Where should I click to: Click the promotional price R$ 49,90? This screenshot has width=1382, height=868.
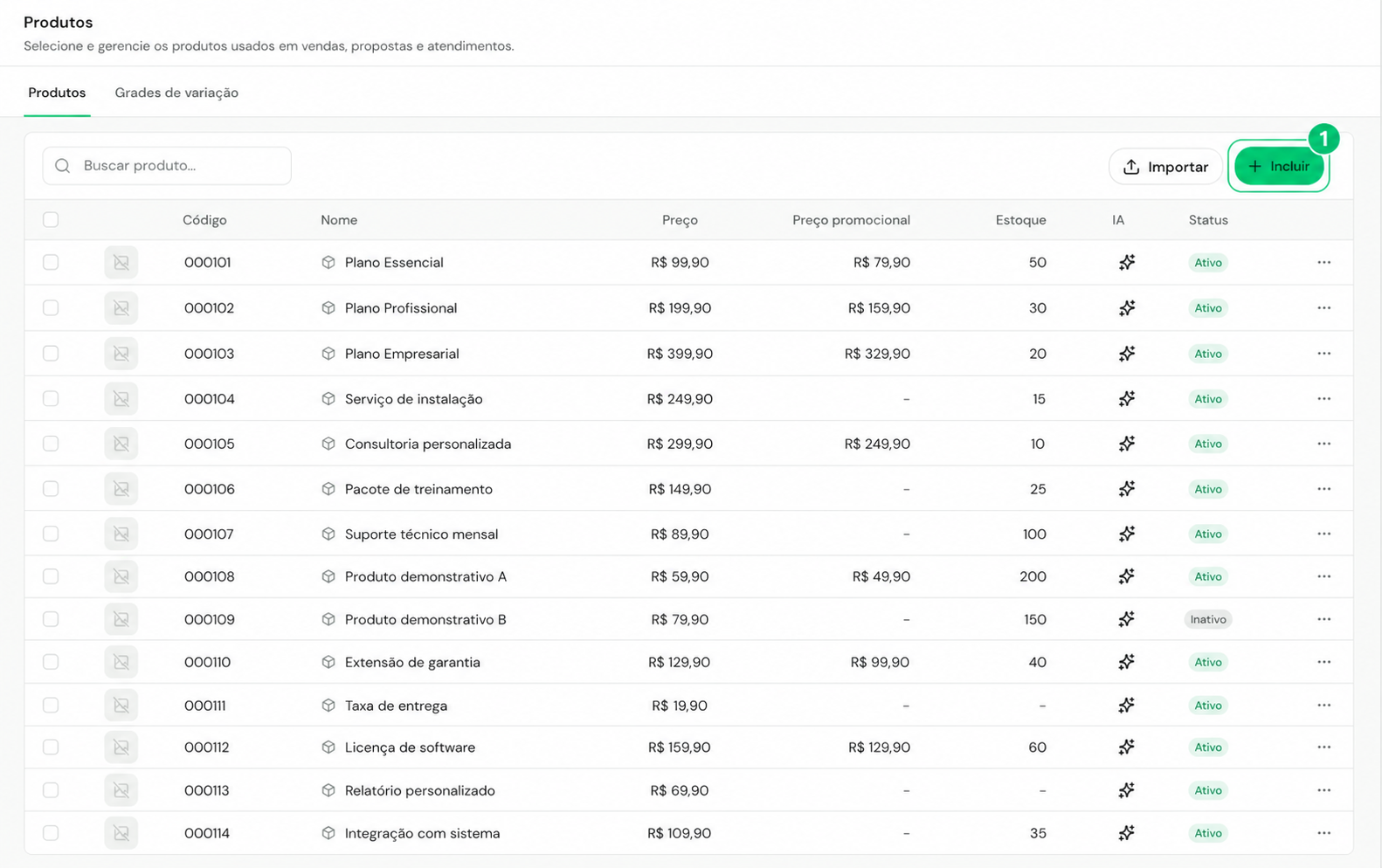(881, 576)
